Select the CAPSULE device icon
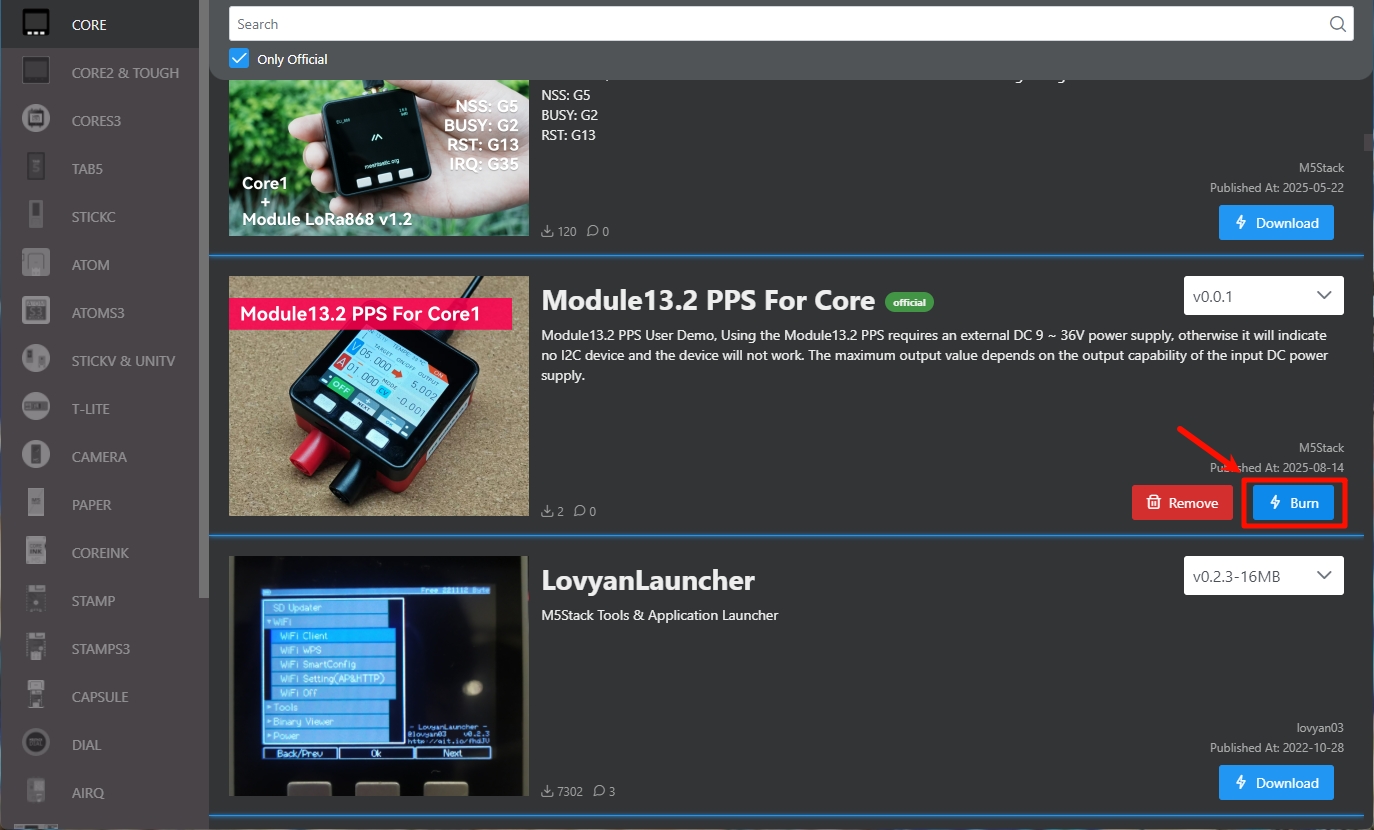 pyautogui.click(x=36, y=696)
